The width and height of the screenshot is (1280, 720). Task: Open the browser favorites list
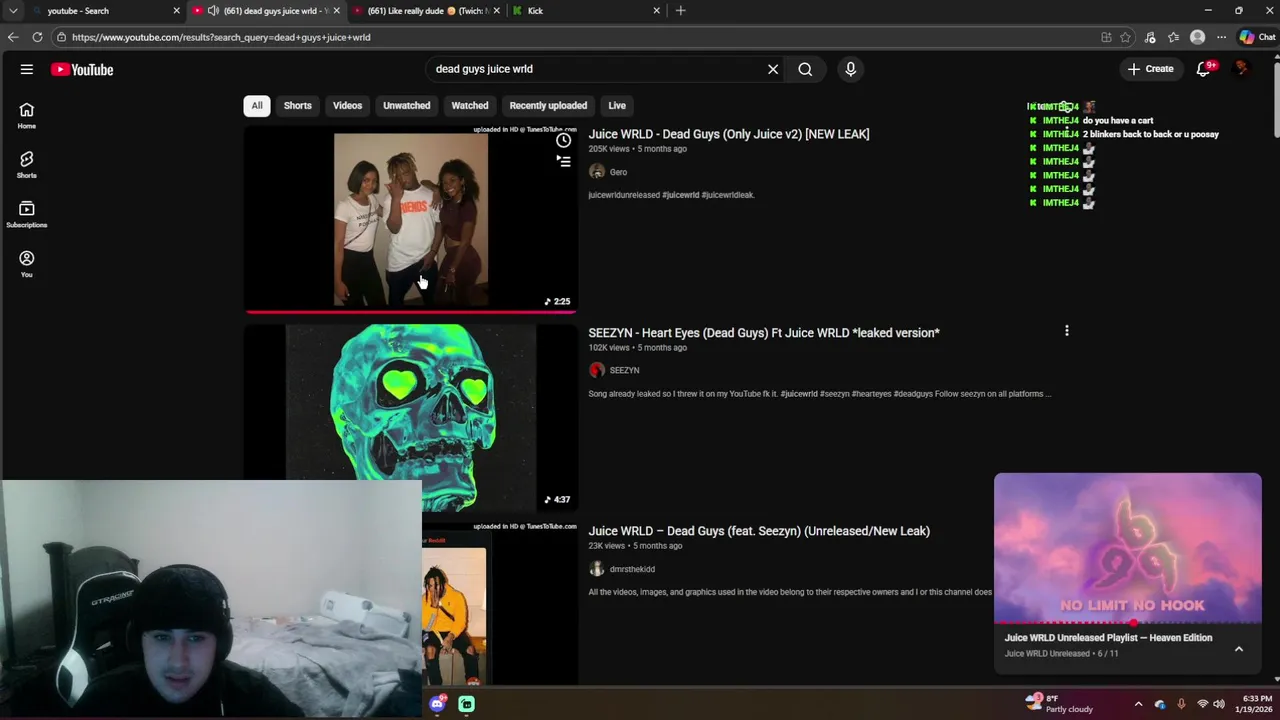pyautogui.click(x=1174, y=37)
